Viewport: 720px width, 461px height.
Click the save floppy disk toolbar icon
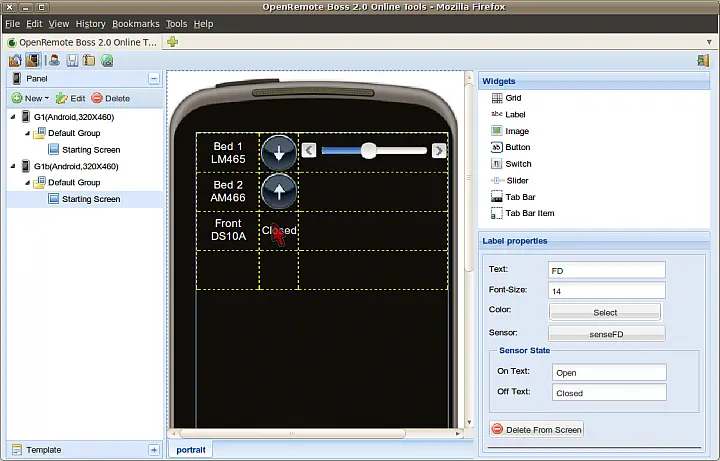(72, 60)
